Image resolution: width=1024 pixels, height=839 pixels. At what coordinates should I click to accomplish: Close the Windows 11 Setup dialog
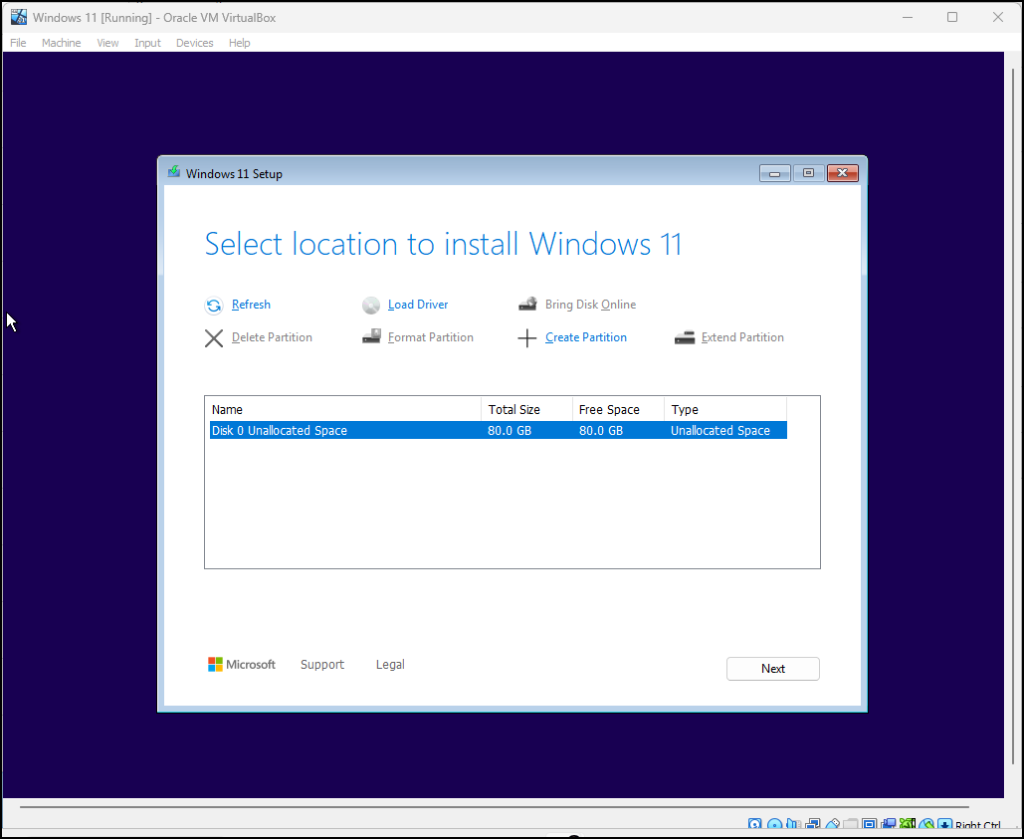pos(842,173)
